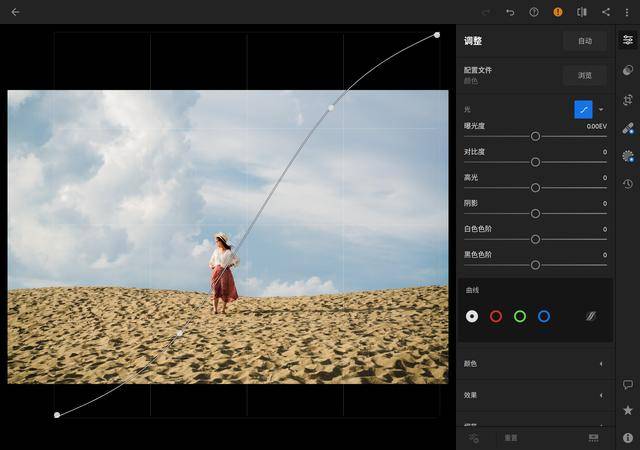Click the 浏览 profile button

click(584, 76)
